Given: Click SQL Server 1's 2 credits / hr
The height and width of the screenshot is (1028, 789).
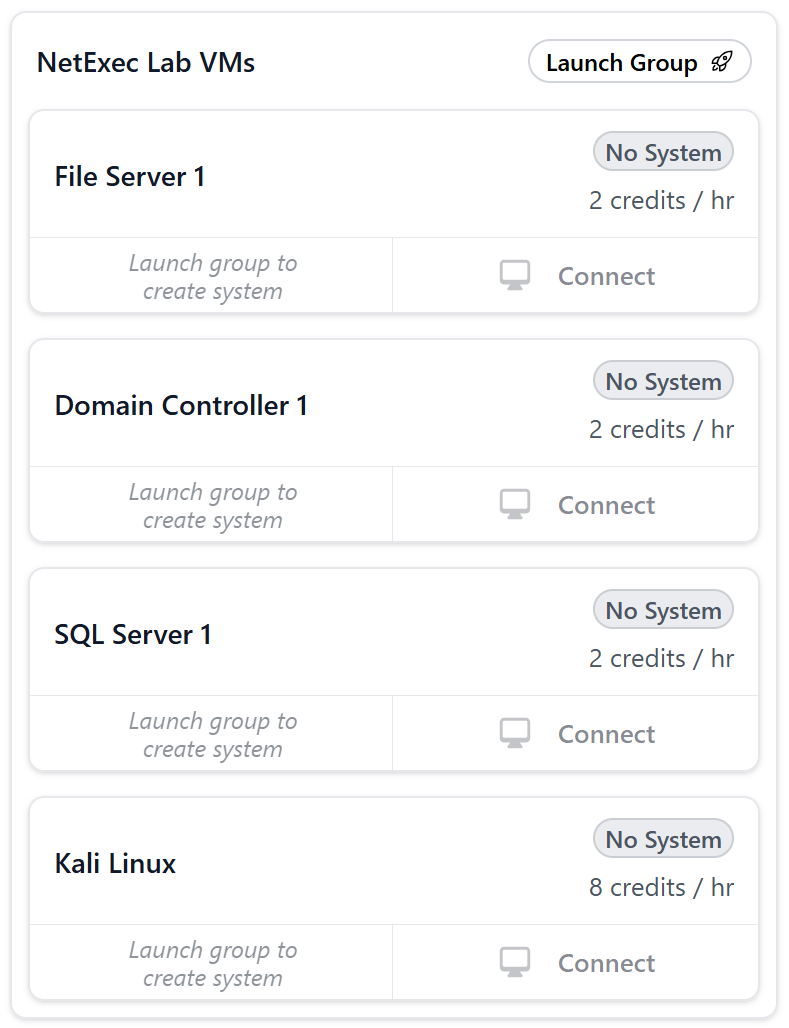Looking at the screenshot, I should [661, 658].
